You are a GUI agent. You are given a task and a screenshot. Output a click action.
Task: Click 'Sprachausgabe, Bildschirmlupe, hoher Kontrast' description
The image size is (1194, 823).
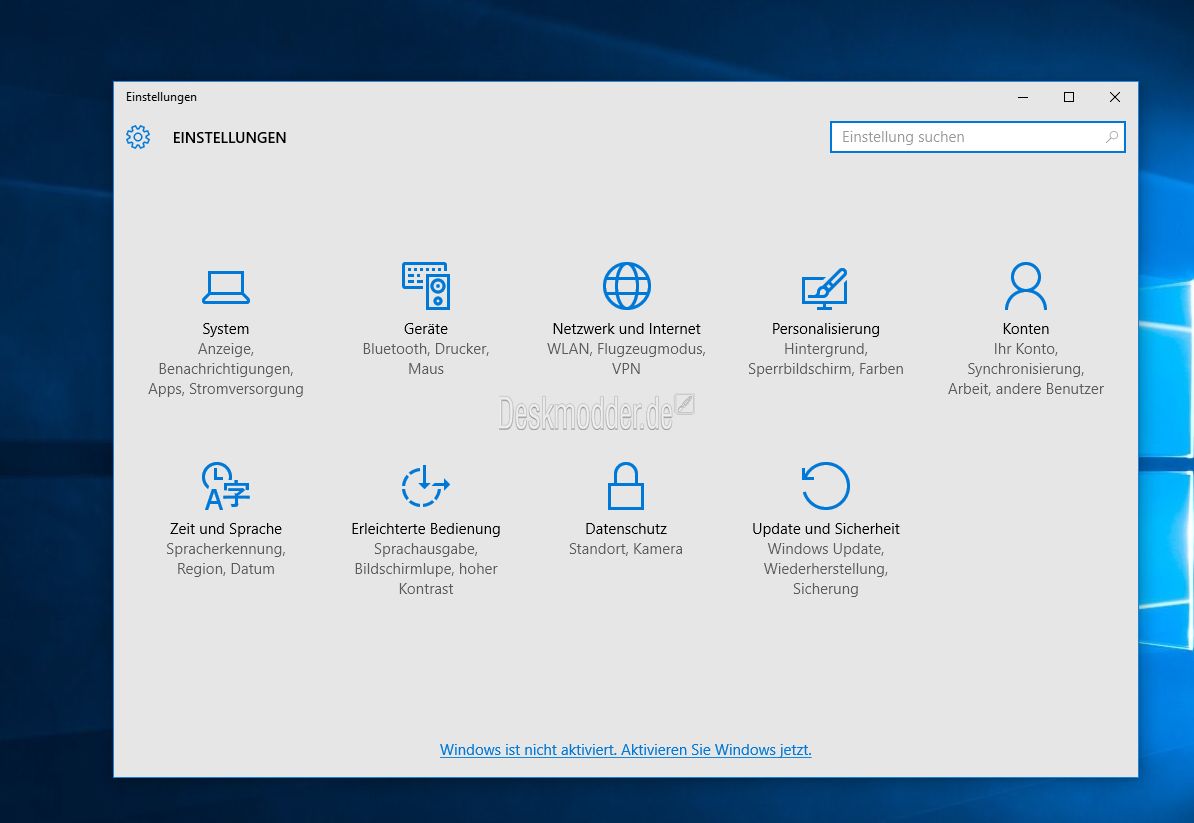click(426, 569)
